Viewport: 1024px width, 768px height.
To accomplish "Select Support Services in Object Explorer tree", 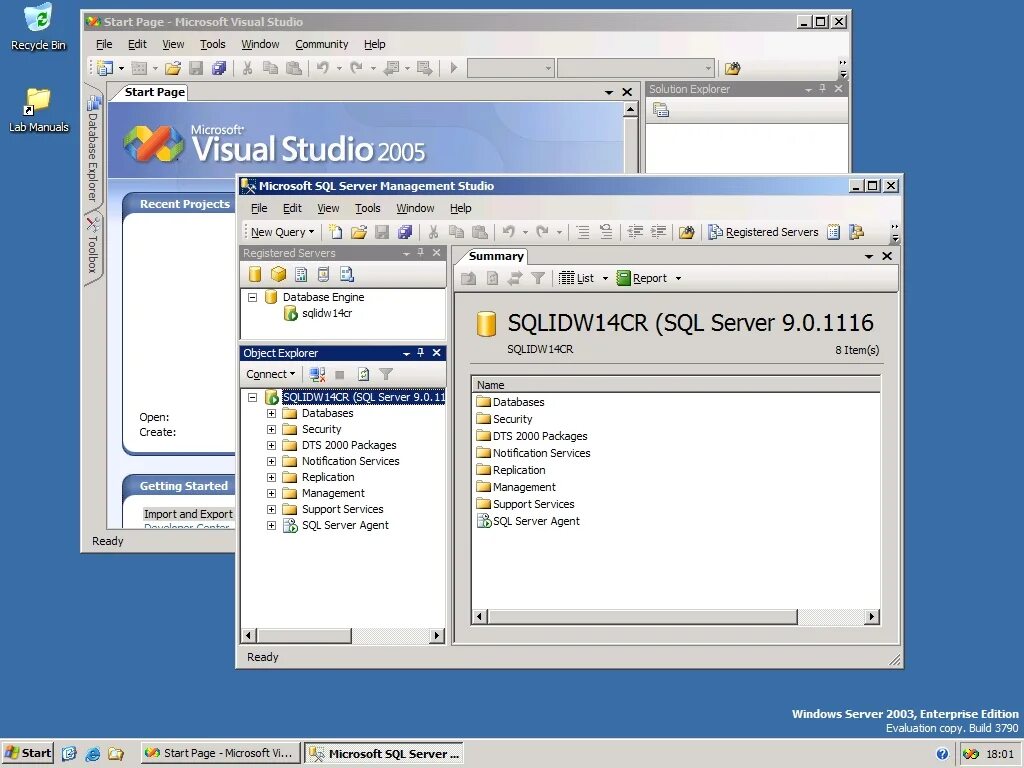I will (342, 509).
